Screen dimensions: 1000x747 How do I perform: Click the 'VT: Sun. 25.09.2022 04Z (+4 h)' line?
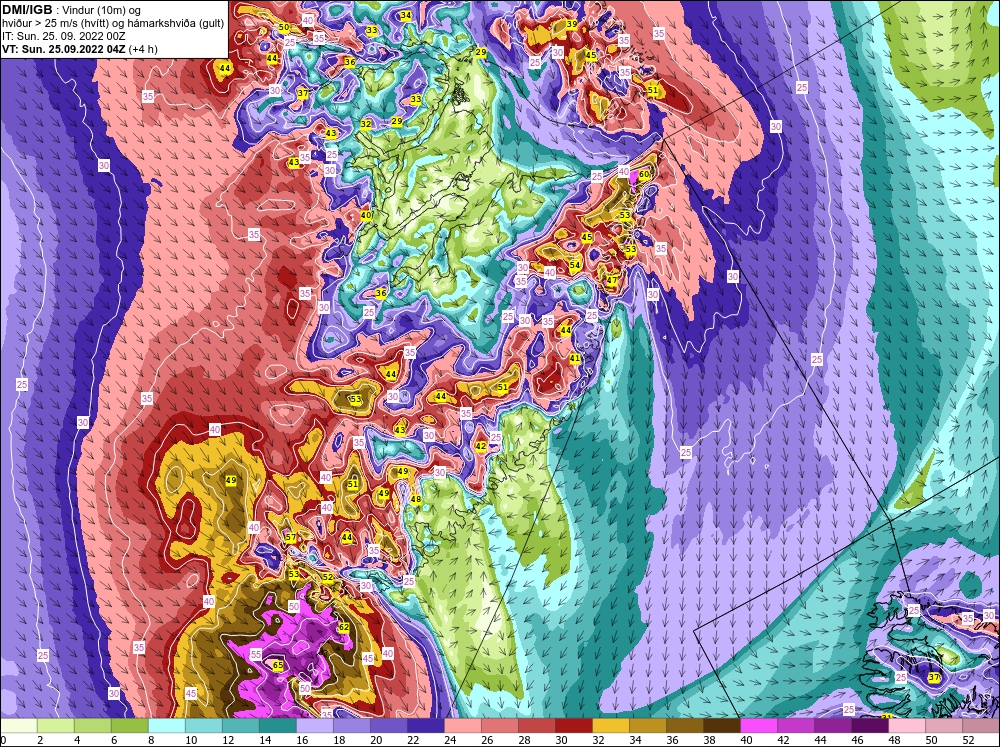(80, 49)
